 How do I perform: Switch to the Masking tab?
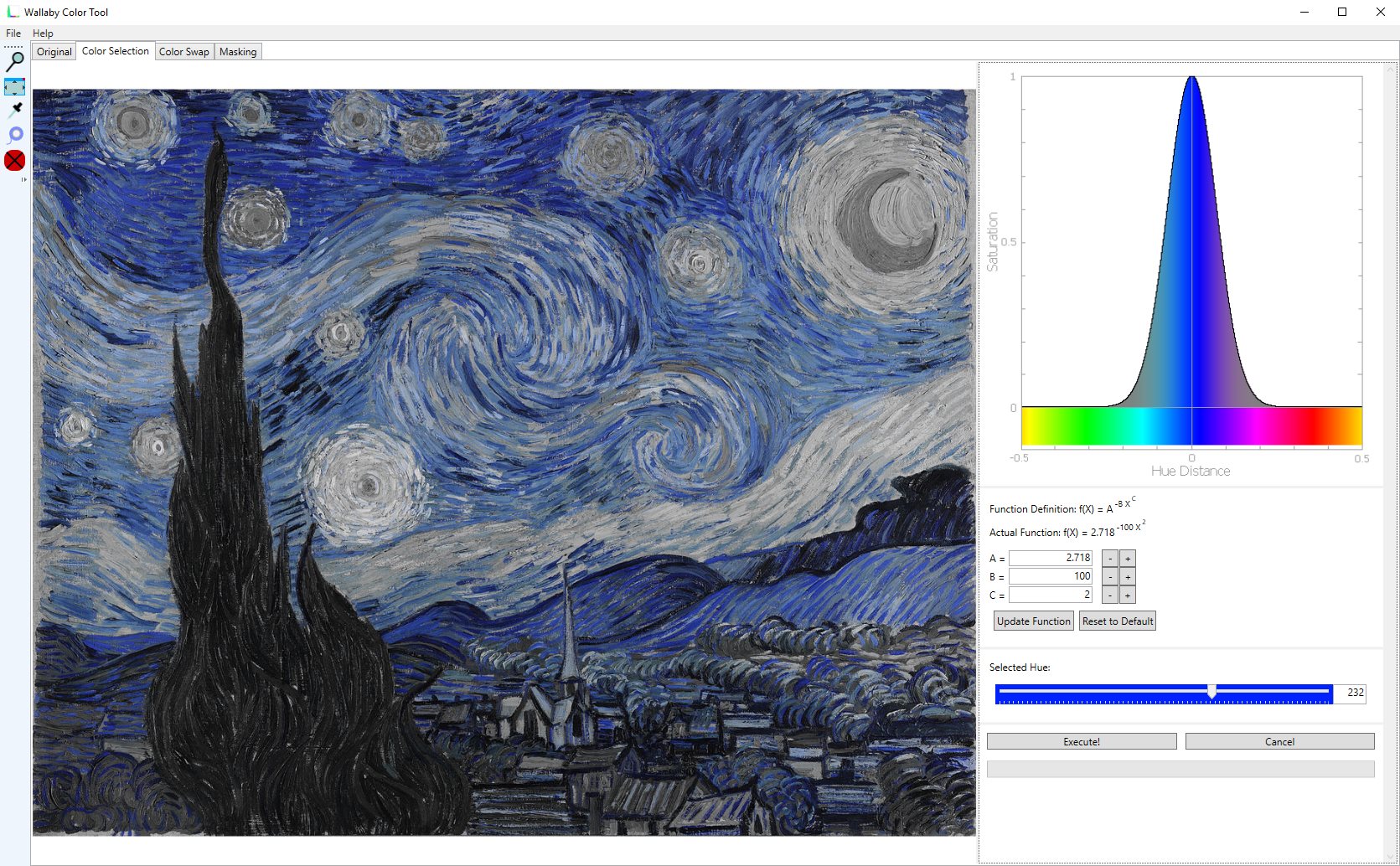(x=238, y=52)
